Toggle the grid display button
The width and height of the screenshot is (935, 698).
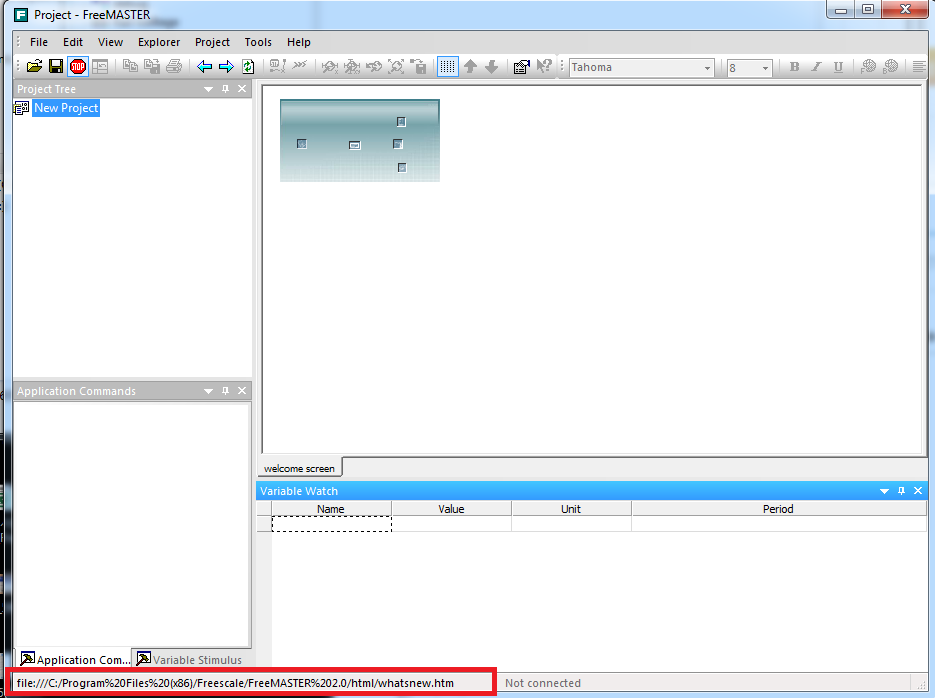point(447,66)
